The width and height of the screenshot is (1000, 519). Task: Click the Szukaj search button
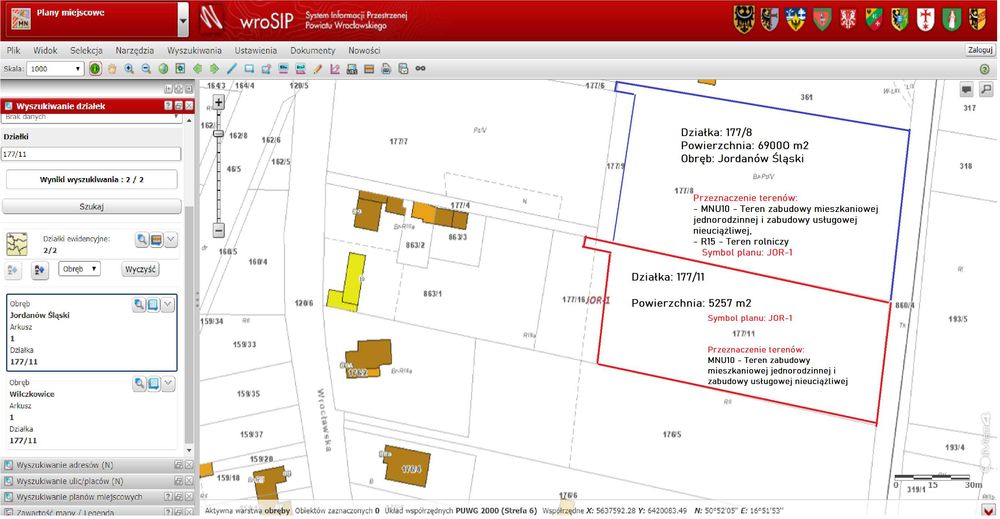[92, 207]
